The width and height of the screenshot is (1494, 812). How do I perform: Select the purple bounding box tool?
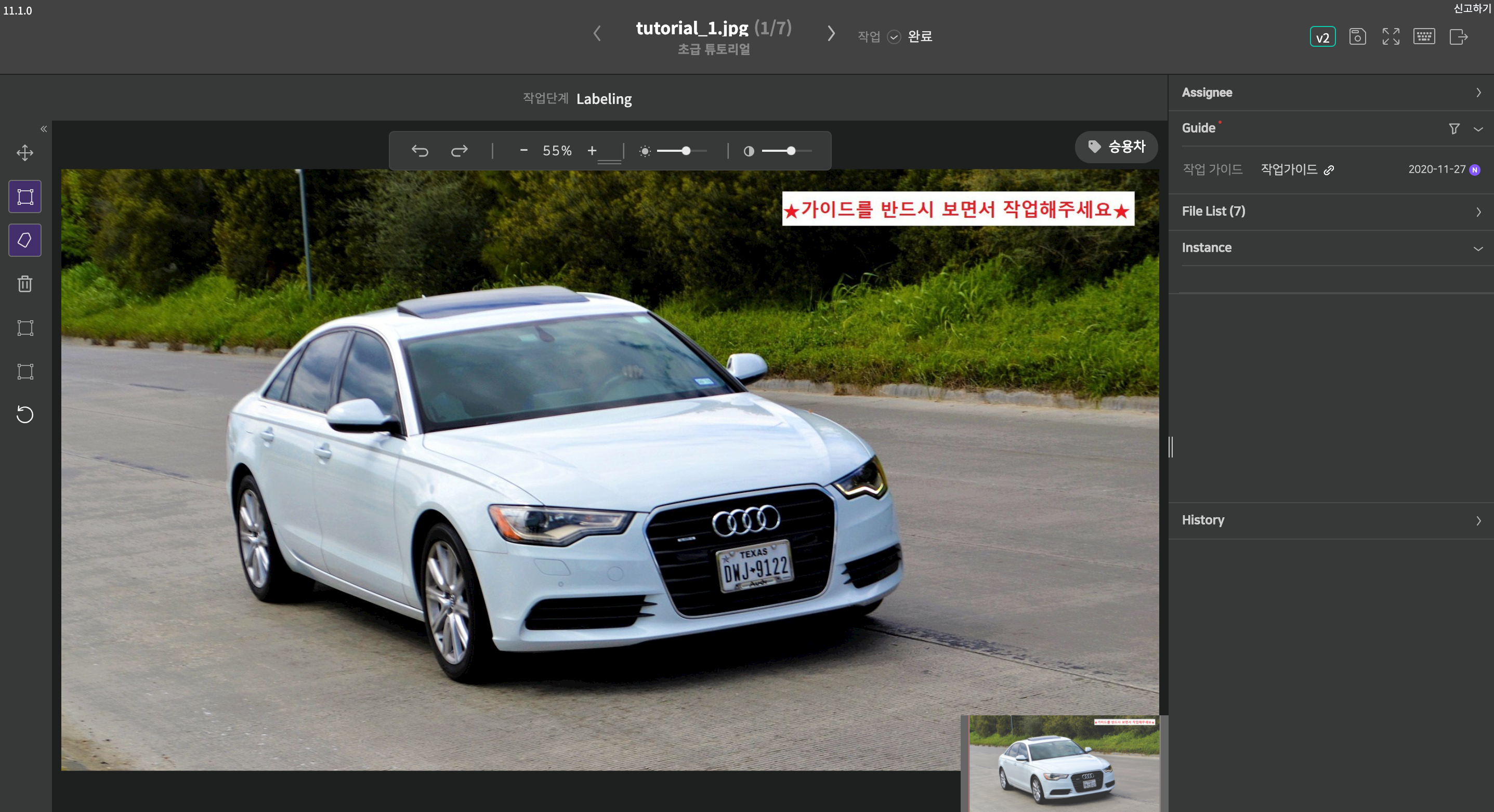pyautogui.click(x=25, y=197)
